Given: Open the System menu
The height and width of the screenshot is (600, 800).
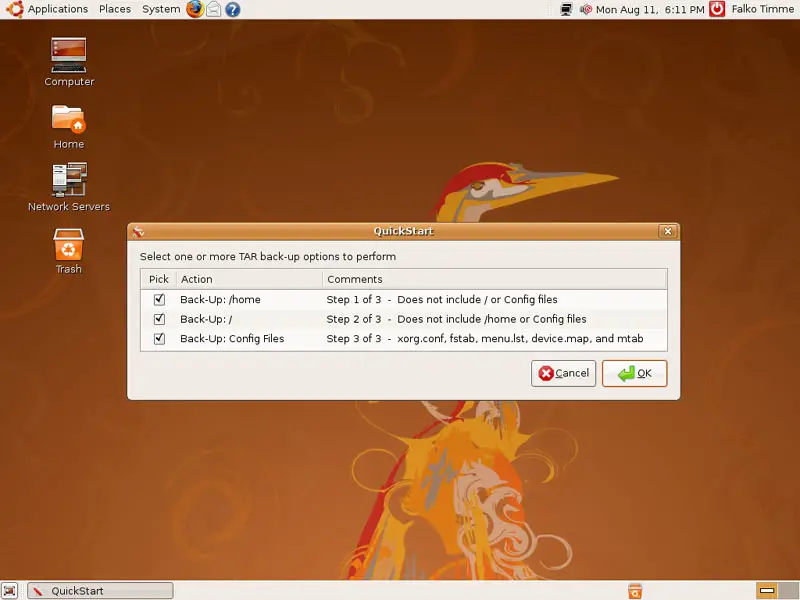Looking at the screenshot, I should [161, 9].
